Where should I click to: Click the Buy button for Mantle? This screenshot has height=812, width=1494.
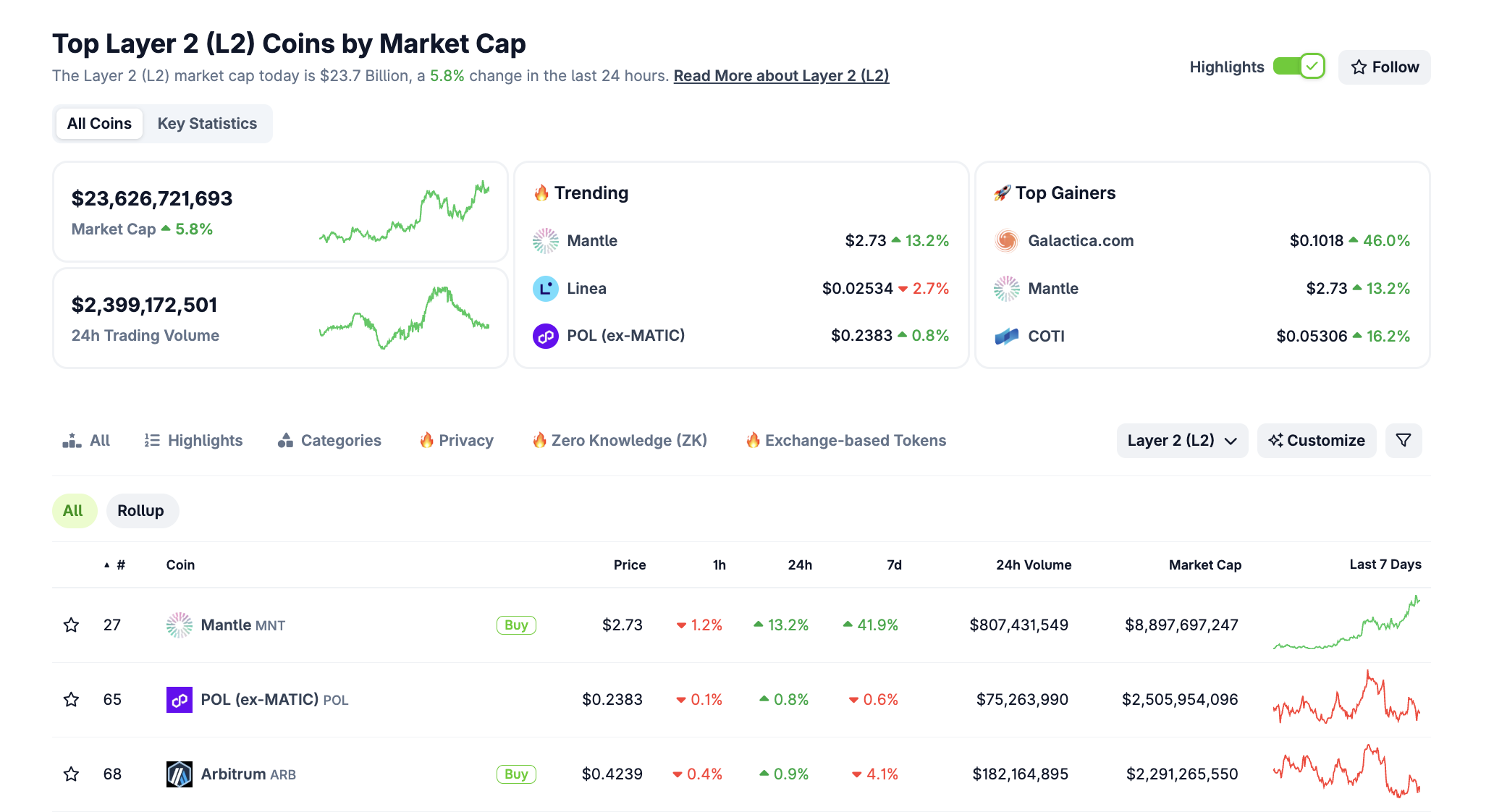tap(515, 625)
